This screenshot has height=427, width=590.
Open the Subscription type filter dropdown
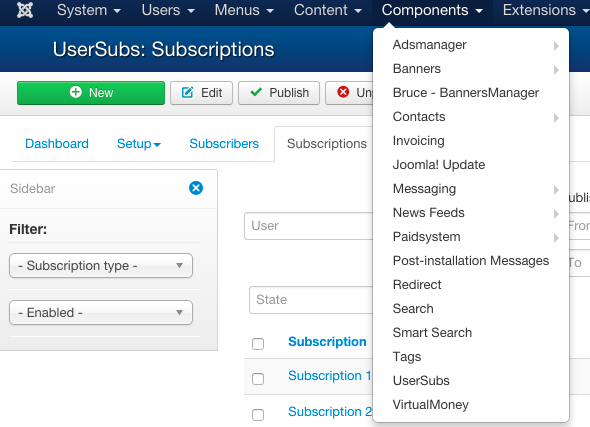101,266
